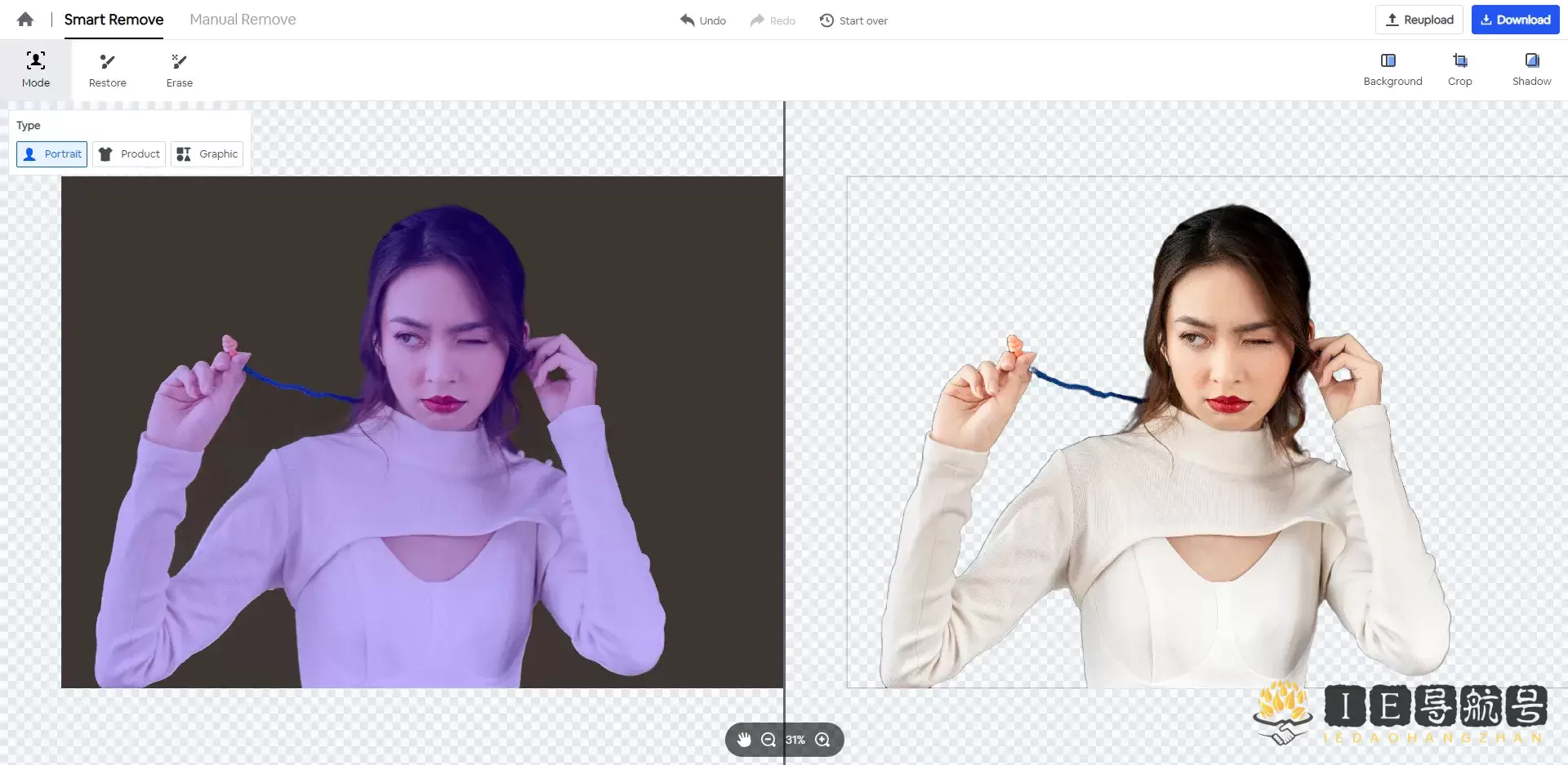
Task: Zoom out with the minus magnifier
Action: pyautogui.click(x=768, y=740)
